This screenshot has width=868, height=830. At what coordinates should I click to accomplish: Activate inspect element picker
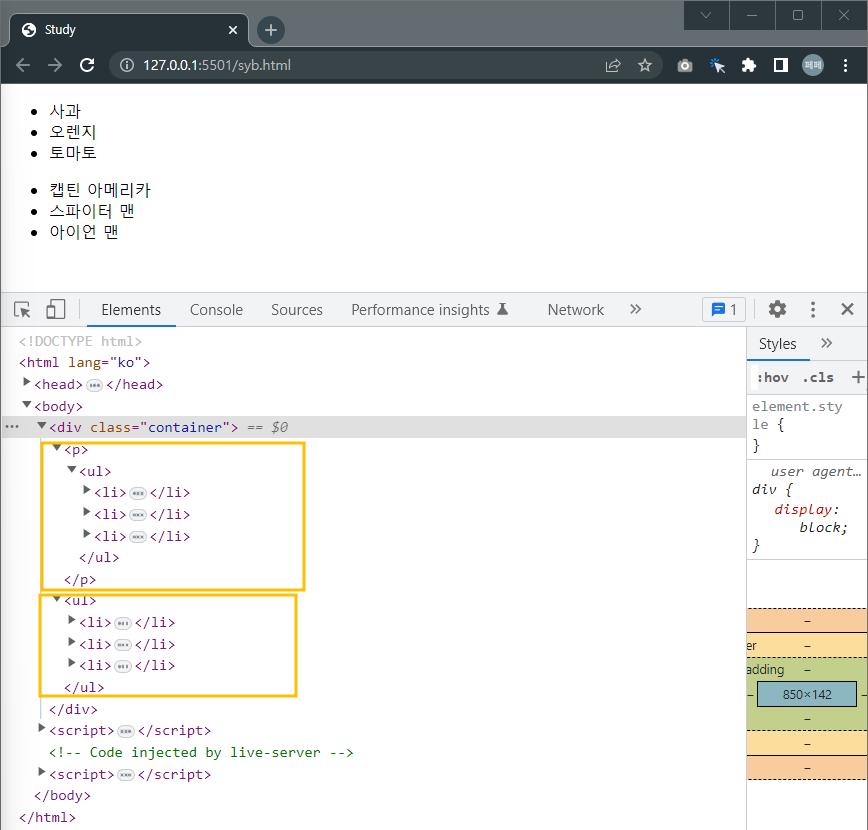pyautogui.click(x=23, y=310)
